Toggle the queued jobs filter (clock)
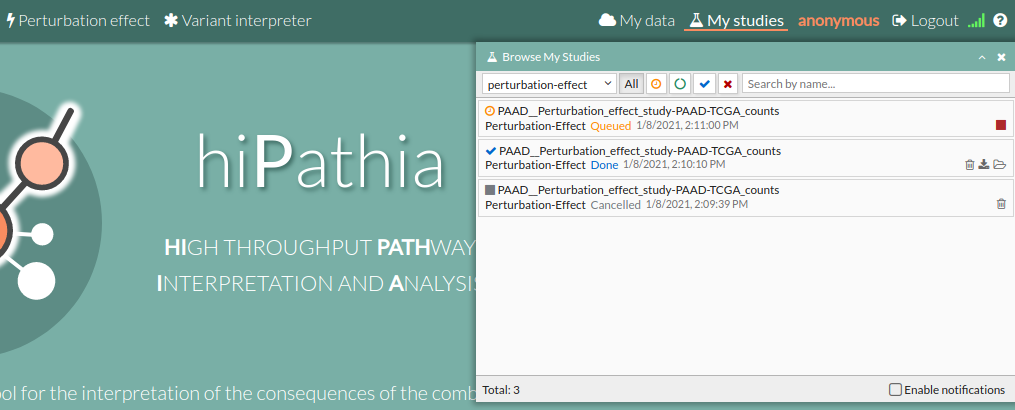This screenshot has height=410, width=1015. coord(656,84)
